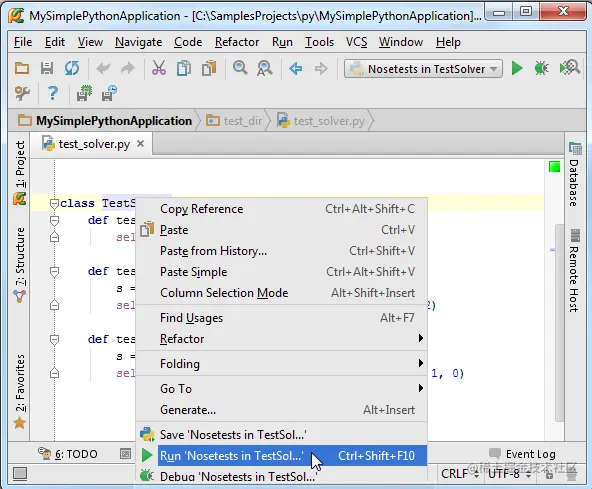Open the Navigate menu
The height and width of the screenshot is (489, 592).
[139, 42]
